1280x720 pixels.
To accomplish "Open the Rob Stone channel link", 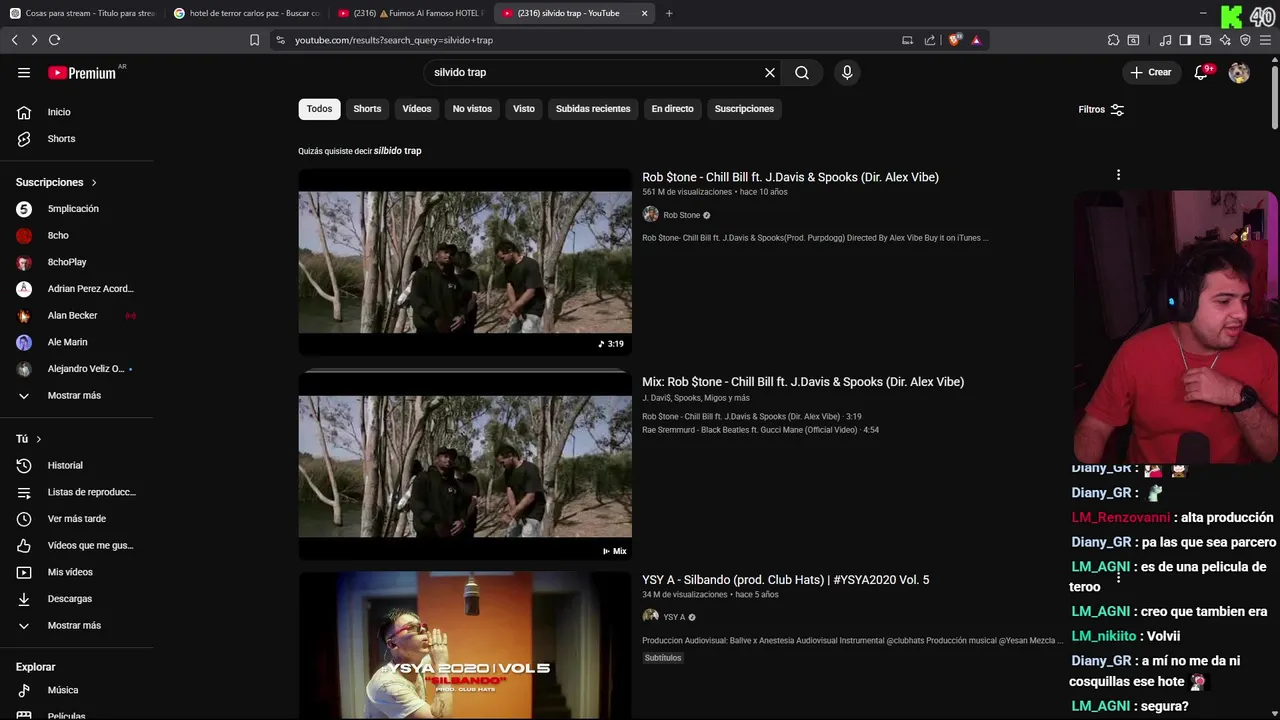I will tap(681, 215).
